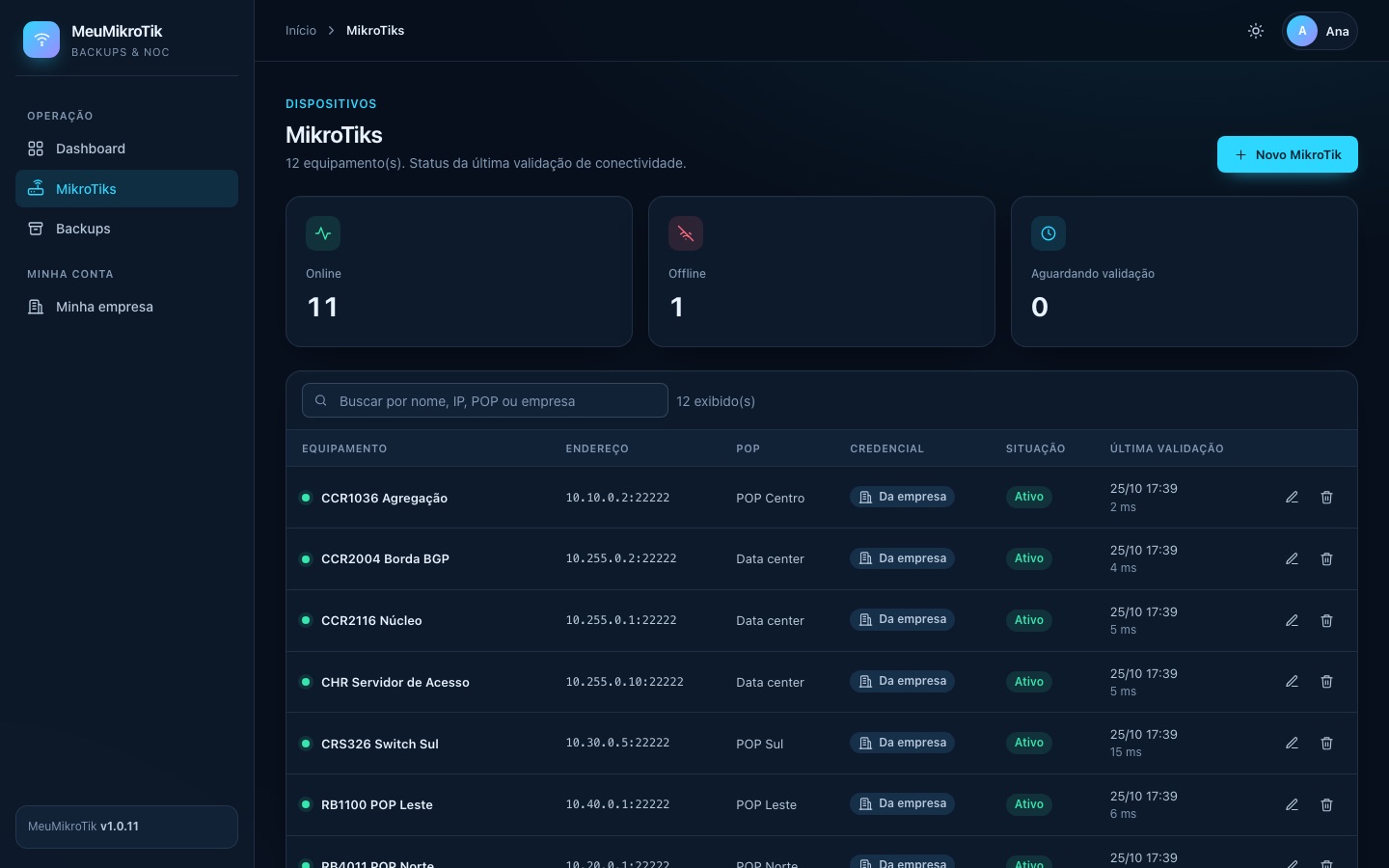Click the Ativo badge for CHR Servidor de Acesso
Screen dimensions: 1389x868
(x=1029, y=682)
